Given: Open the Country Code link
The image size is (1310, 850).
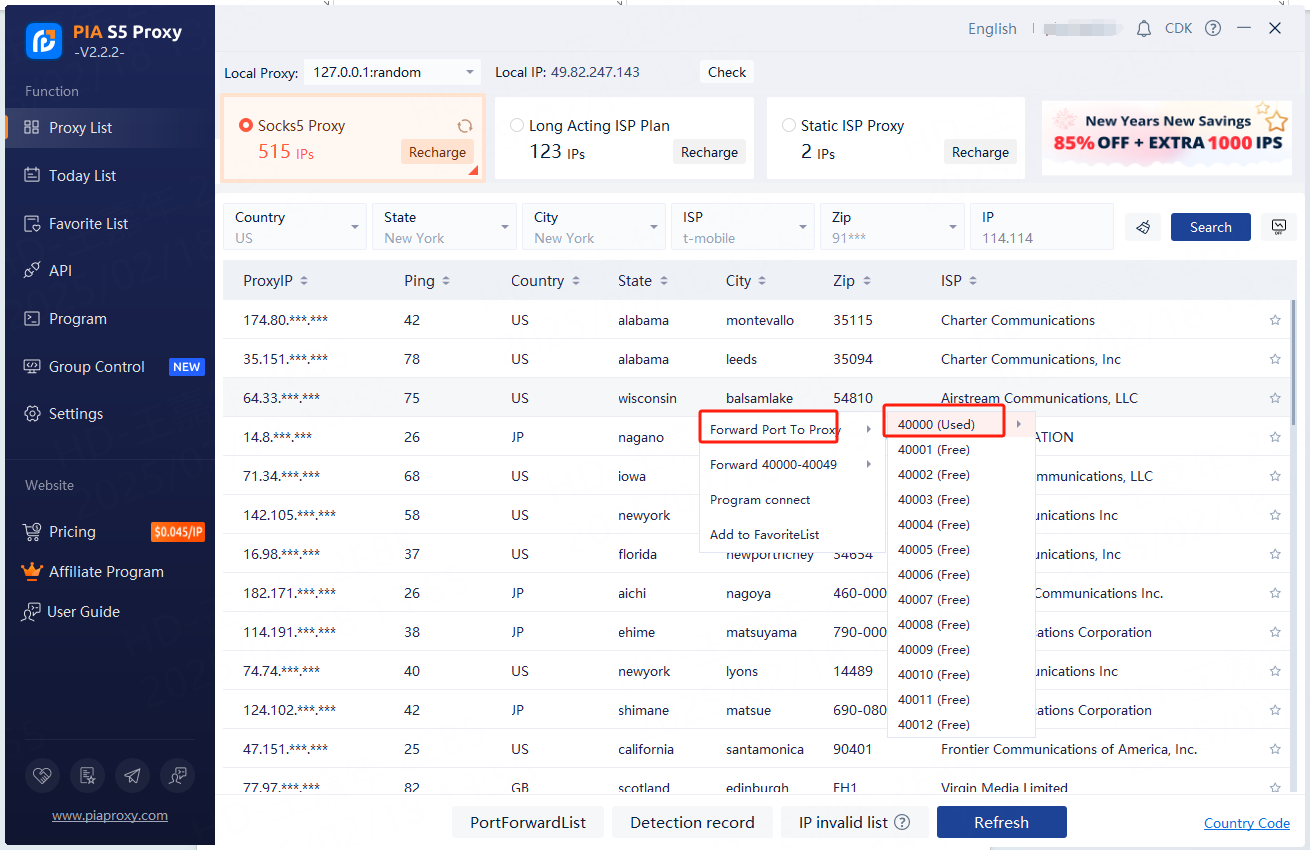Looking at the screenshot, I should pyautogui.click(x=1247, y=823).
